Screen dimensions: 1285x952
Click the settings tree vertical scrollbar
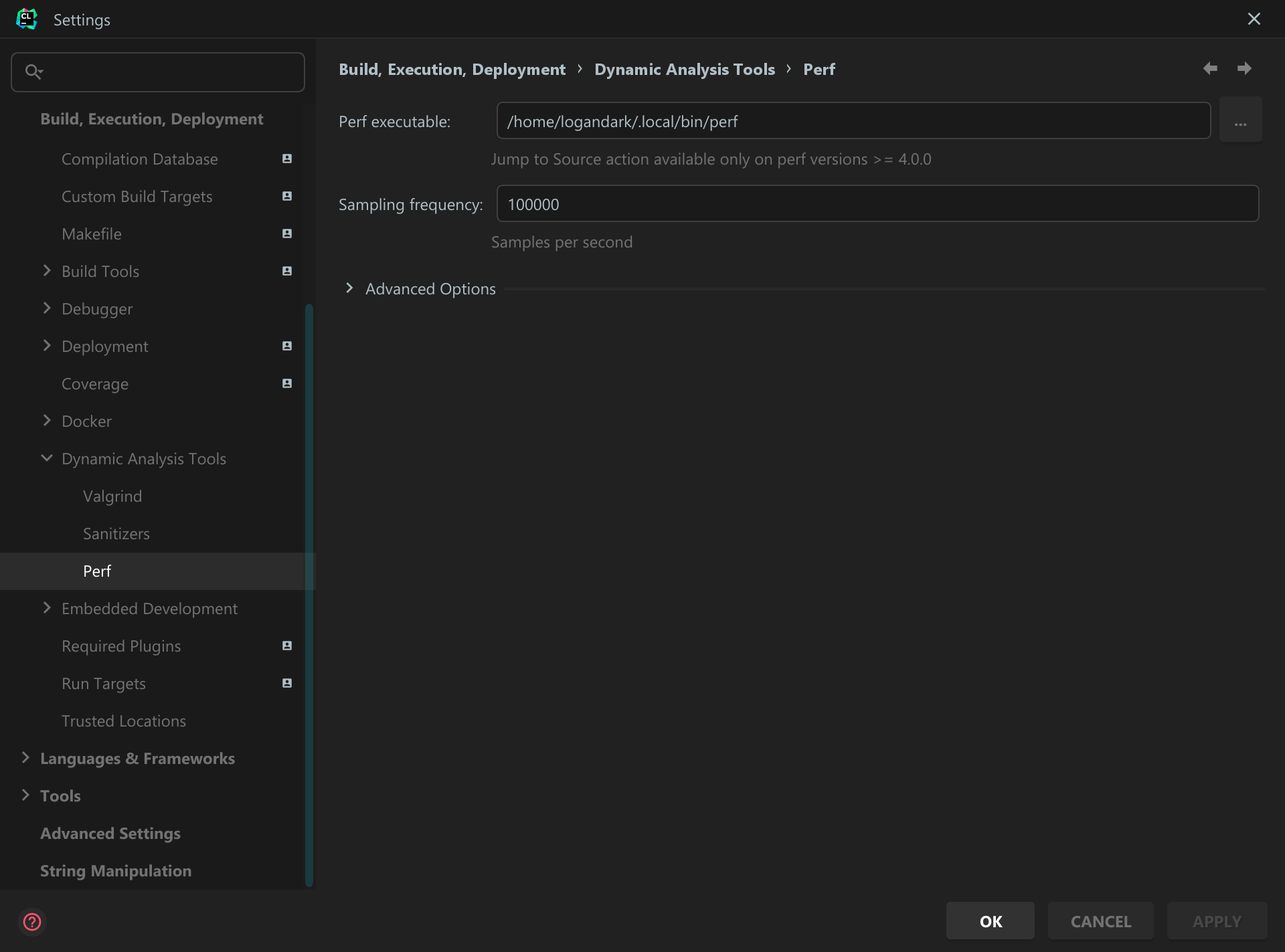click(x=309, y=595)
